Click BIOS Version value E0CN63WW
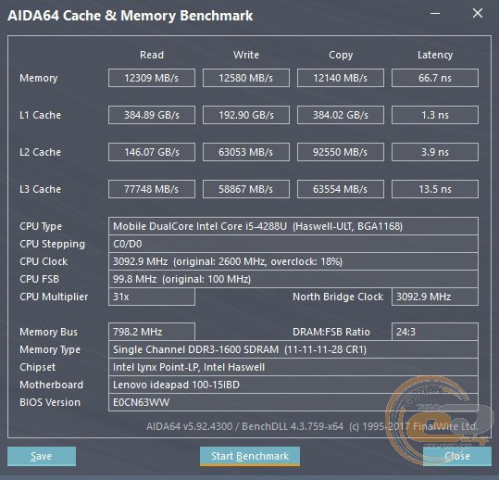This screenshot has height=480, width=499. click(293, 402)
